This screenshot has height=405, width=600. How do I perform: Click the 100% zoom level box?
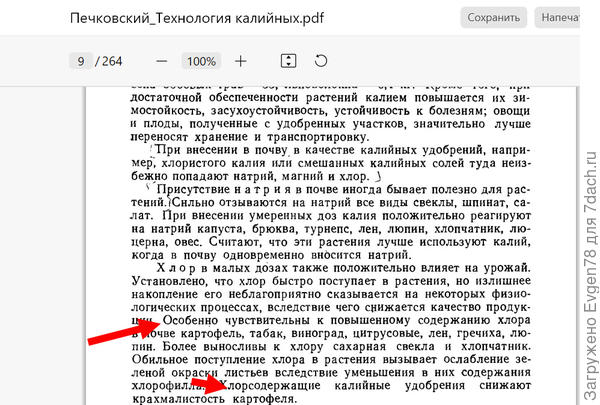(200, 61)
